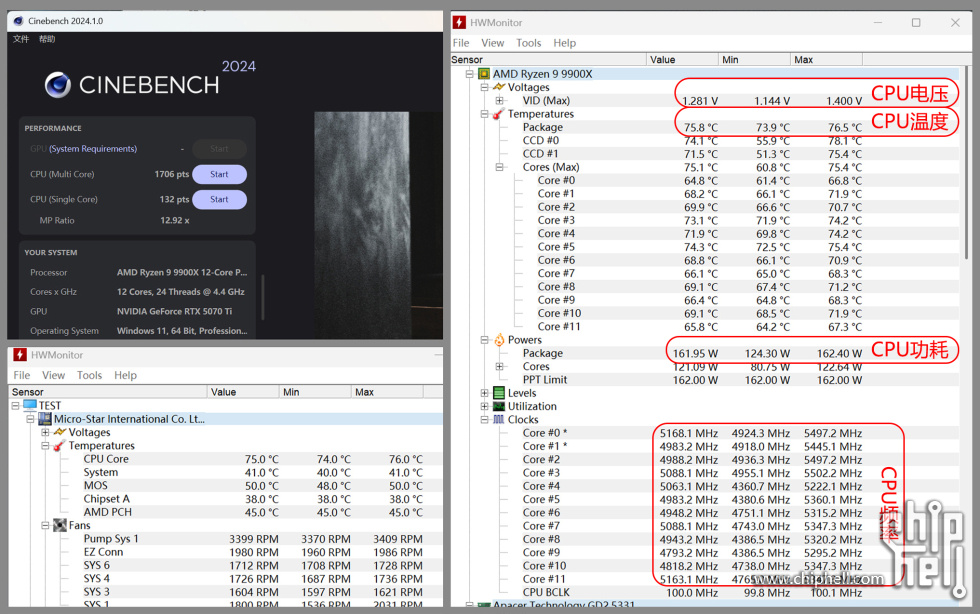Collapse the Micro-Star International node
This screenshot has width=980, height=614.
[x=30, y=419]
